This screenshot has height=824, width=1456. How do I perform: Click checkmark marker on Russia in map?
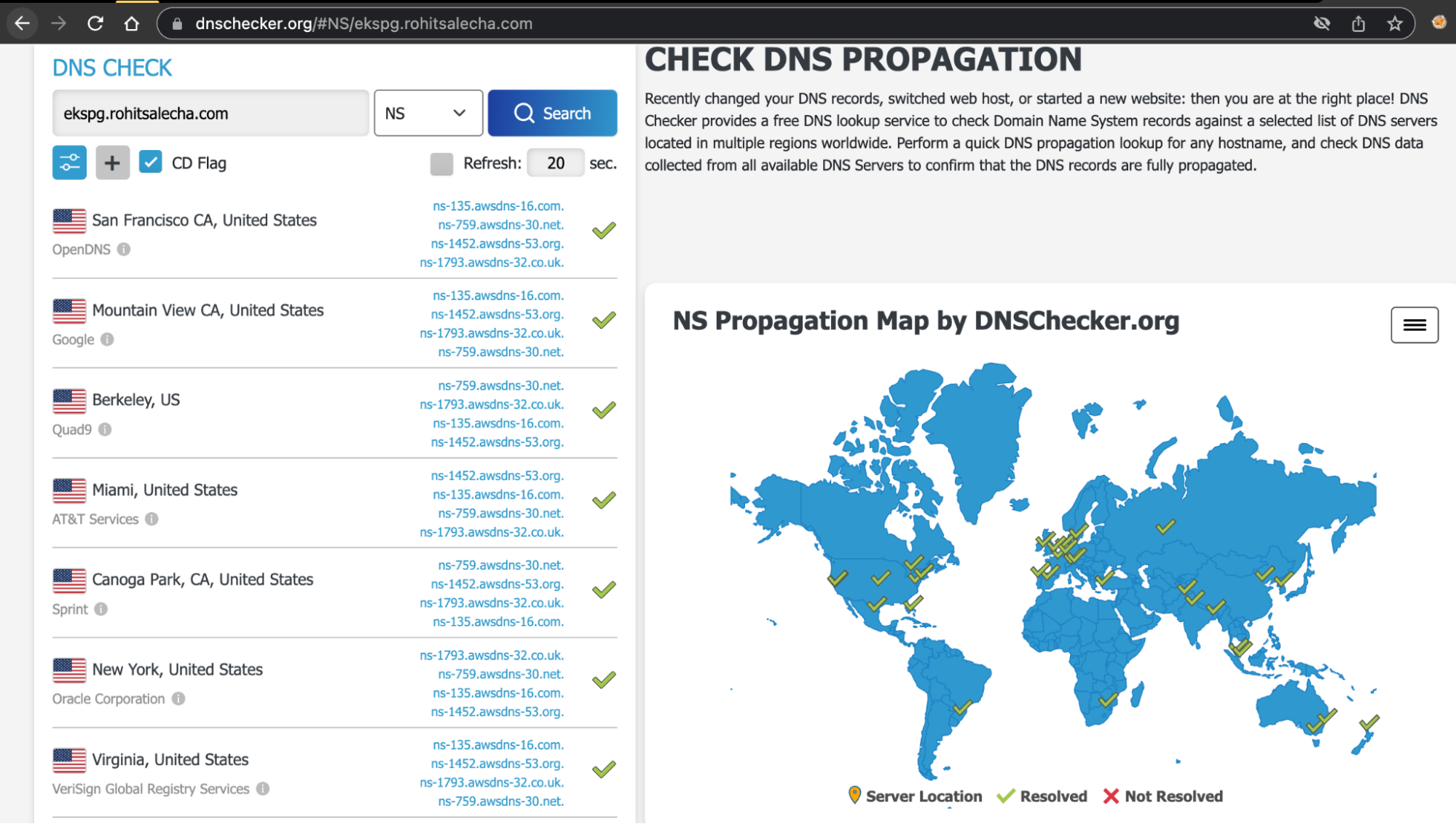tap(1165, 526)
